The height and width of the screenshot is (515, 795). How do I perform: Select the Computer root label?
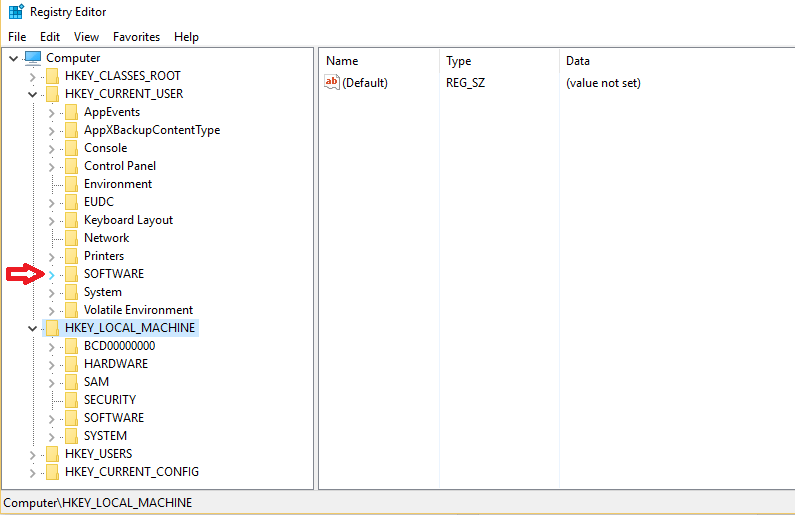73,58
